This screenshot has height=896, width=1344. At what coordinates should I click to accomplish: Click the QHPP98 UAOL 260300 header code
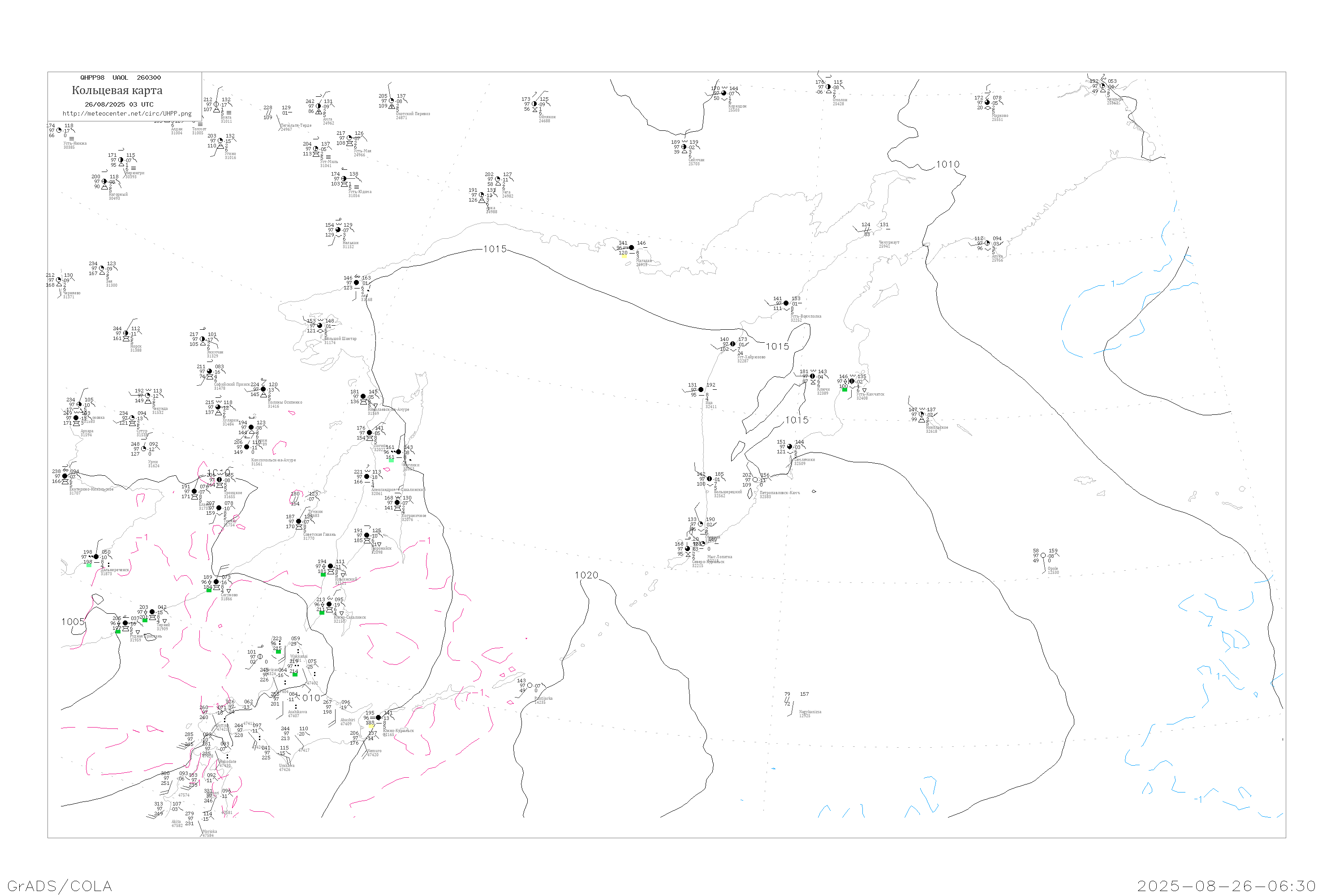121,78
